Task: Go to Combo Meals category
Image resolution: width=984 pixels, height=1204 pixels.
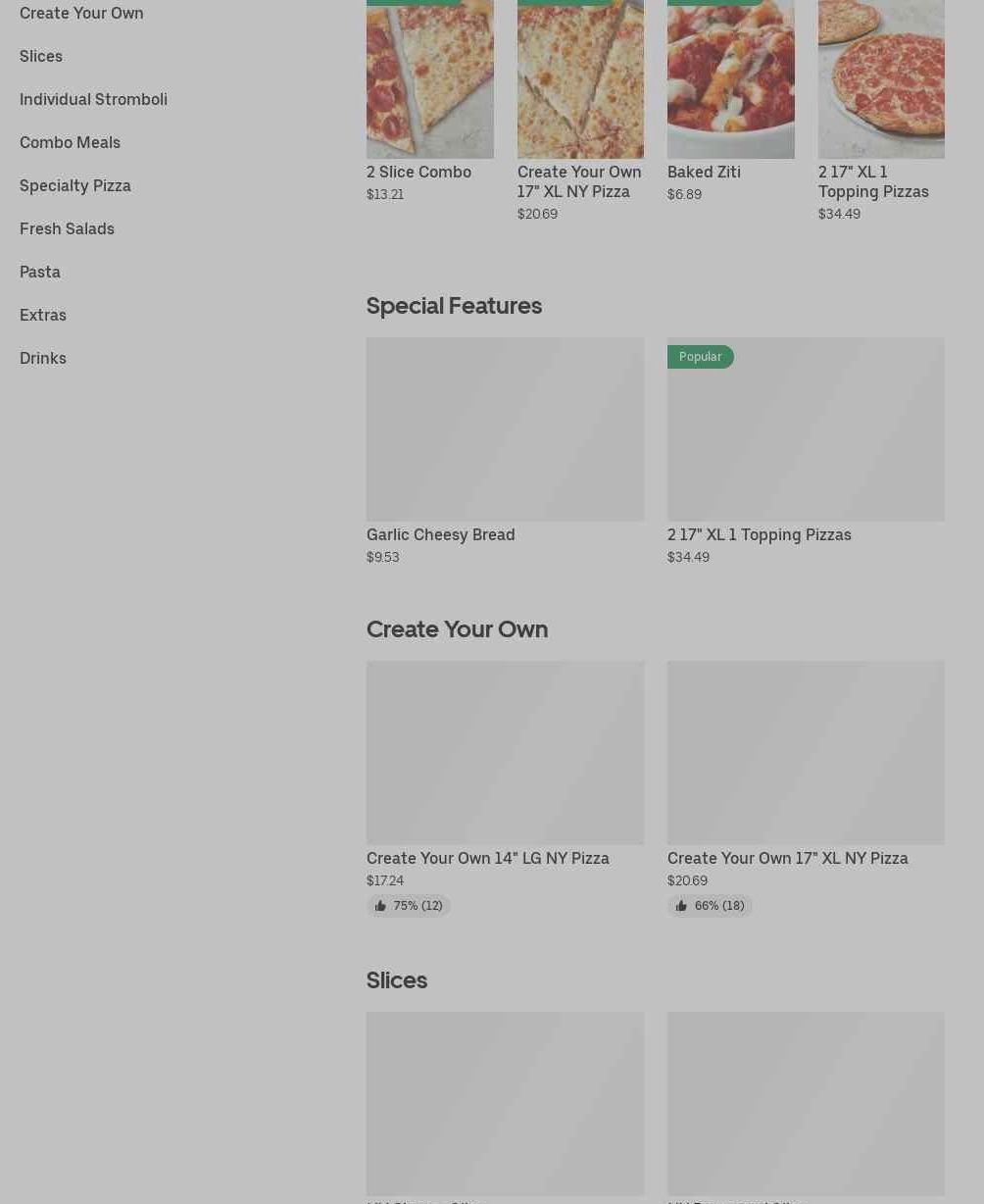Action: [70, 142]
